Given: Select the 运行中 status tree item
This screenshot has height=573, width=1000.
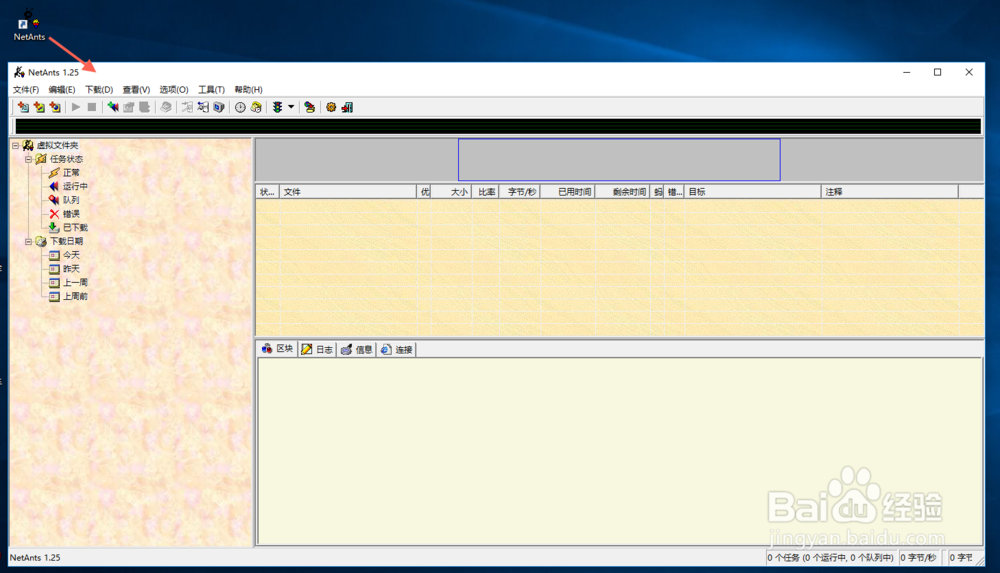Looking at the screenshot, I should [x=75, y=186].
